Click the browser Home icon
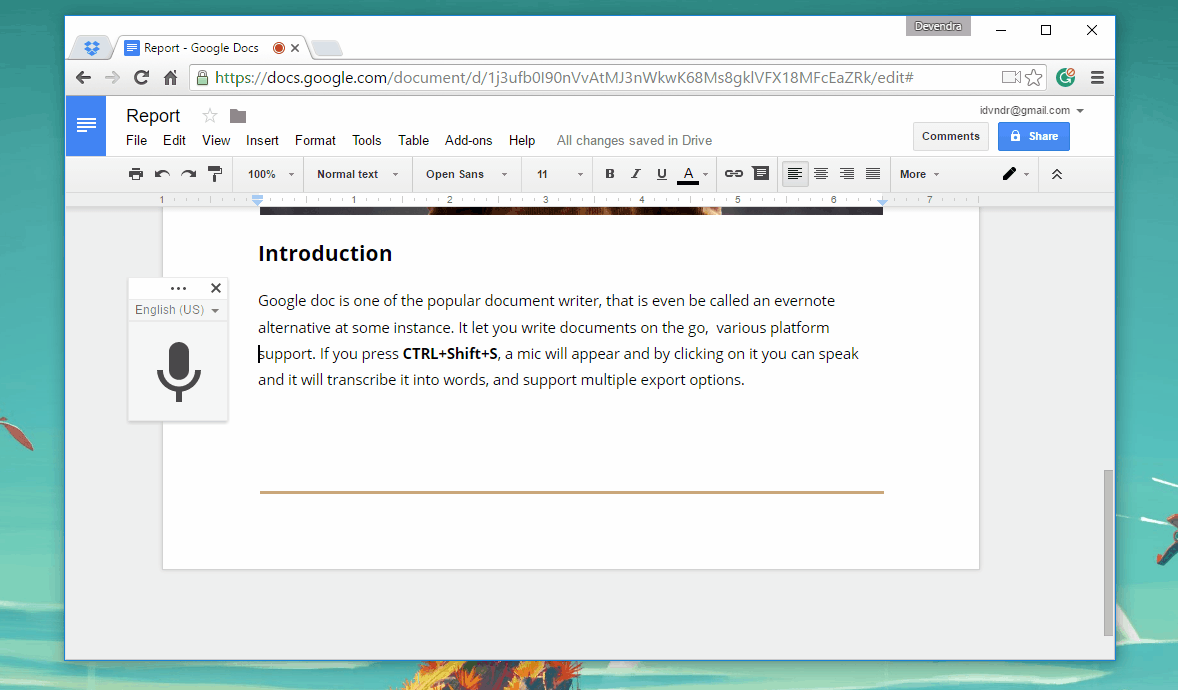The image size is (1178, 690). [171, 77]
